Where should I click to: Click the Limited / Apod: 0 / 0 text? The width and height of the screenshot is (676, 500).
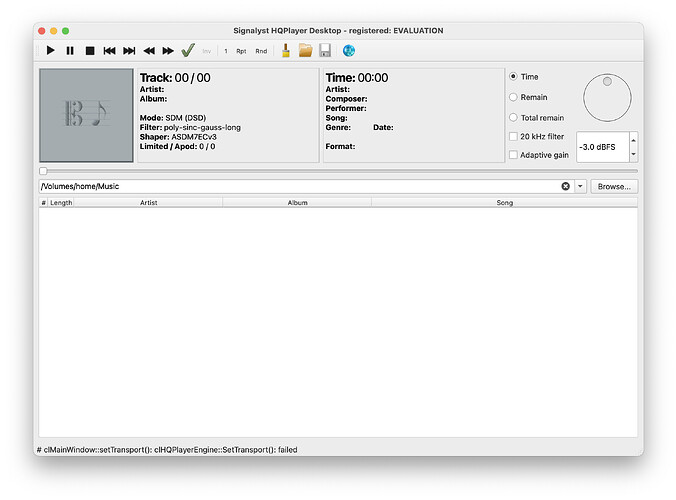[x=177, y=146]
